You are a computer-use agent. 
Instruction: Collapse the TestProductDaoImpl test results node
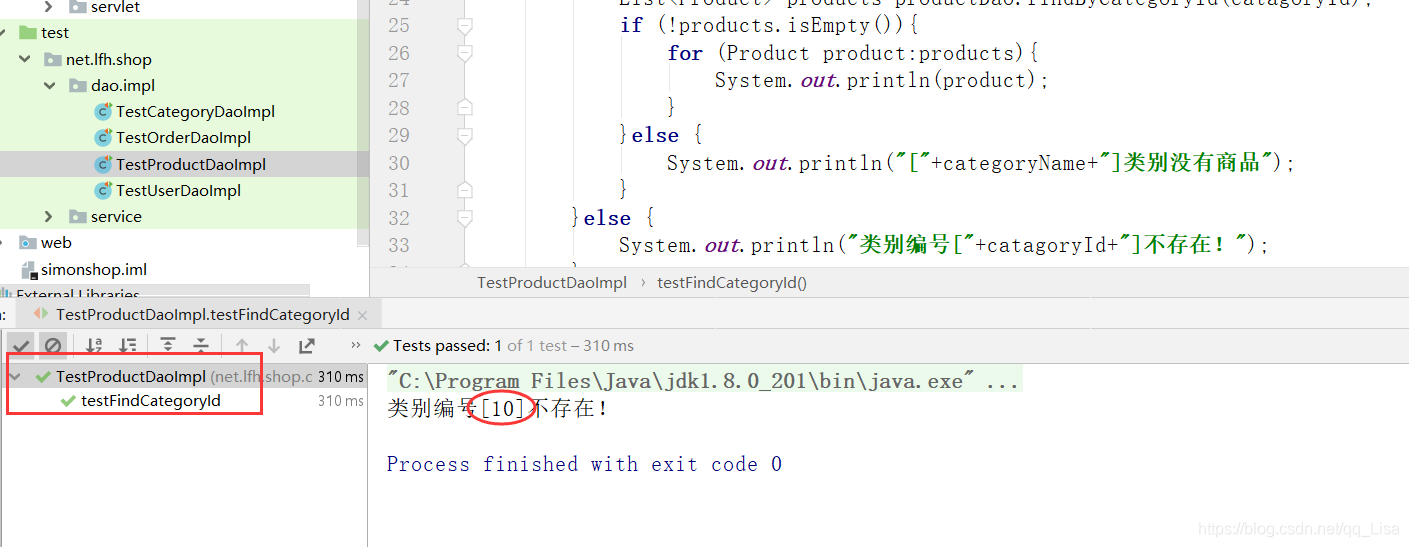pyautogui.click(x=15, y=377)
